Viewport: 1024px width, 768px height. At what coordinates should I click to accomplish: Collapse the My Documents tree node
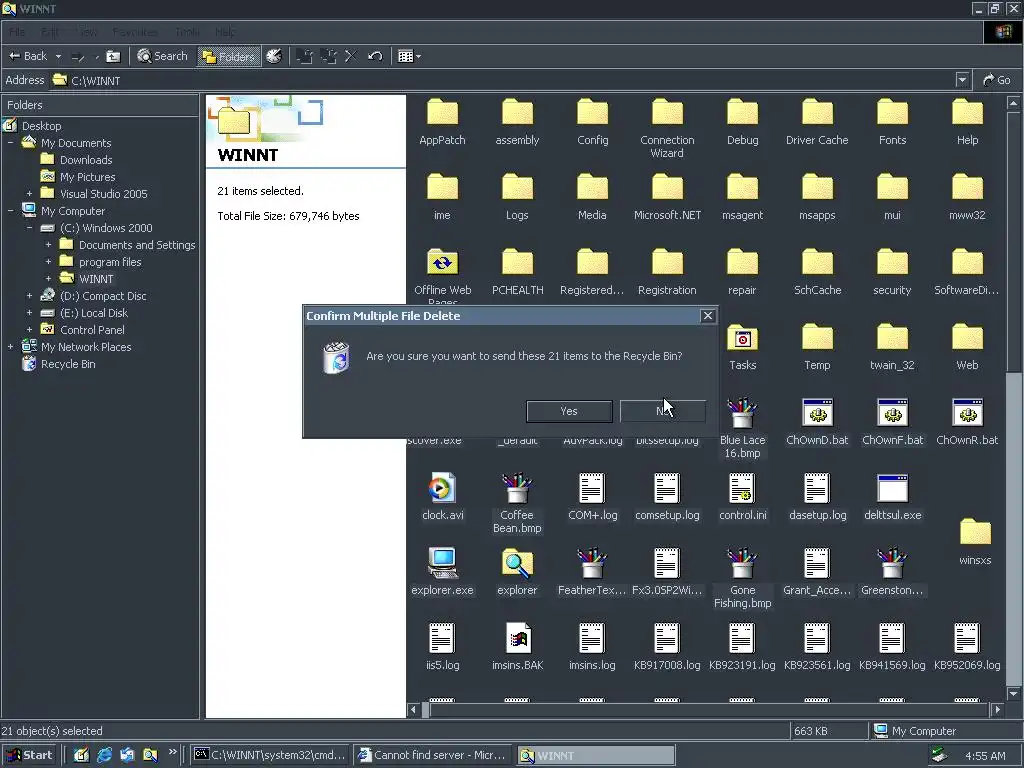click(10, 142)
